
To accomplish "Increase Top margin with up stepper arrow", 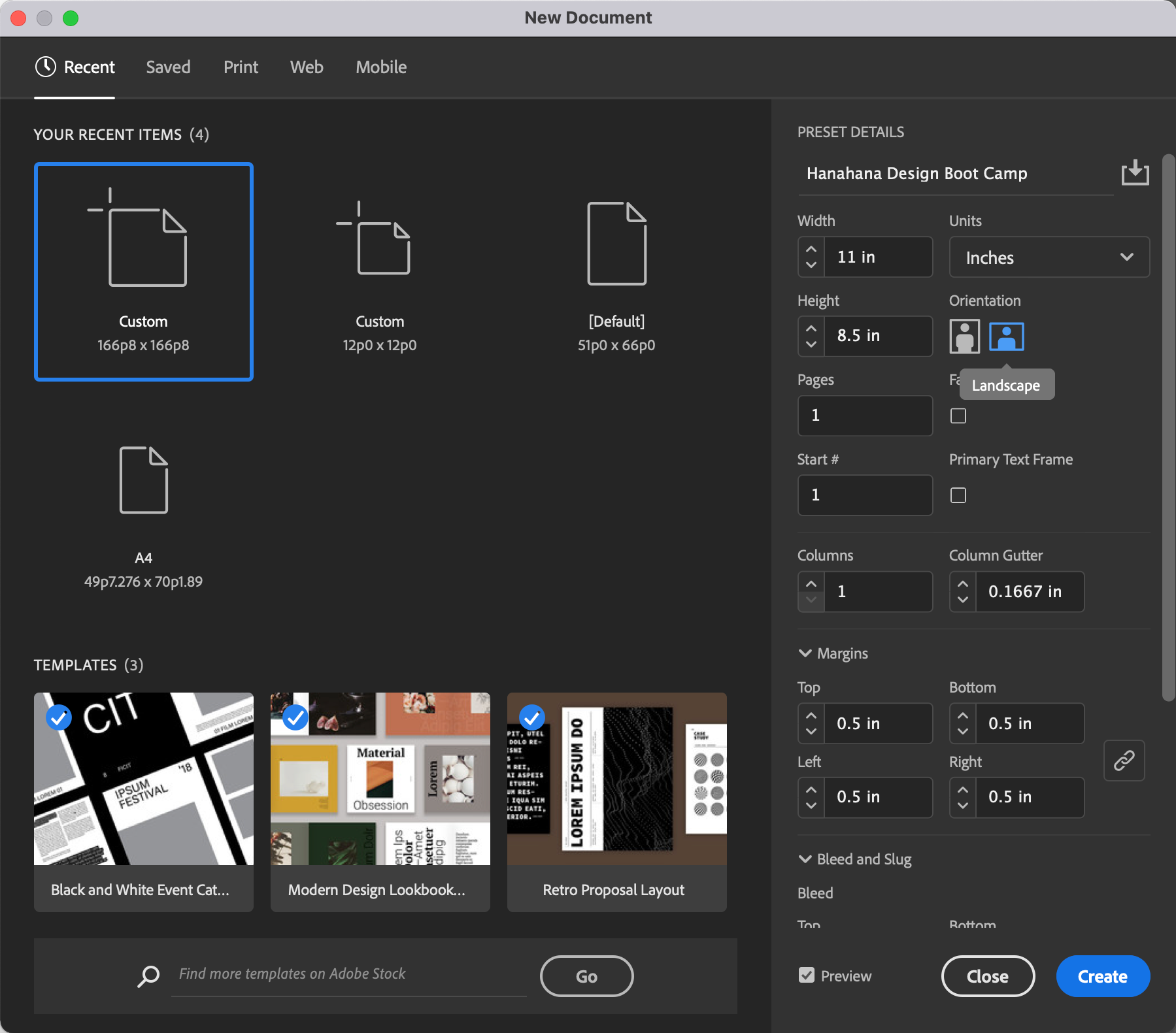I will pos(811,715).
